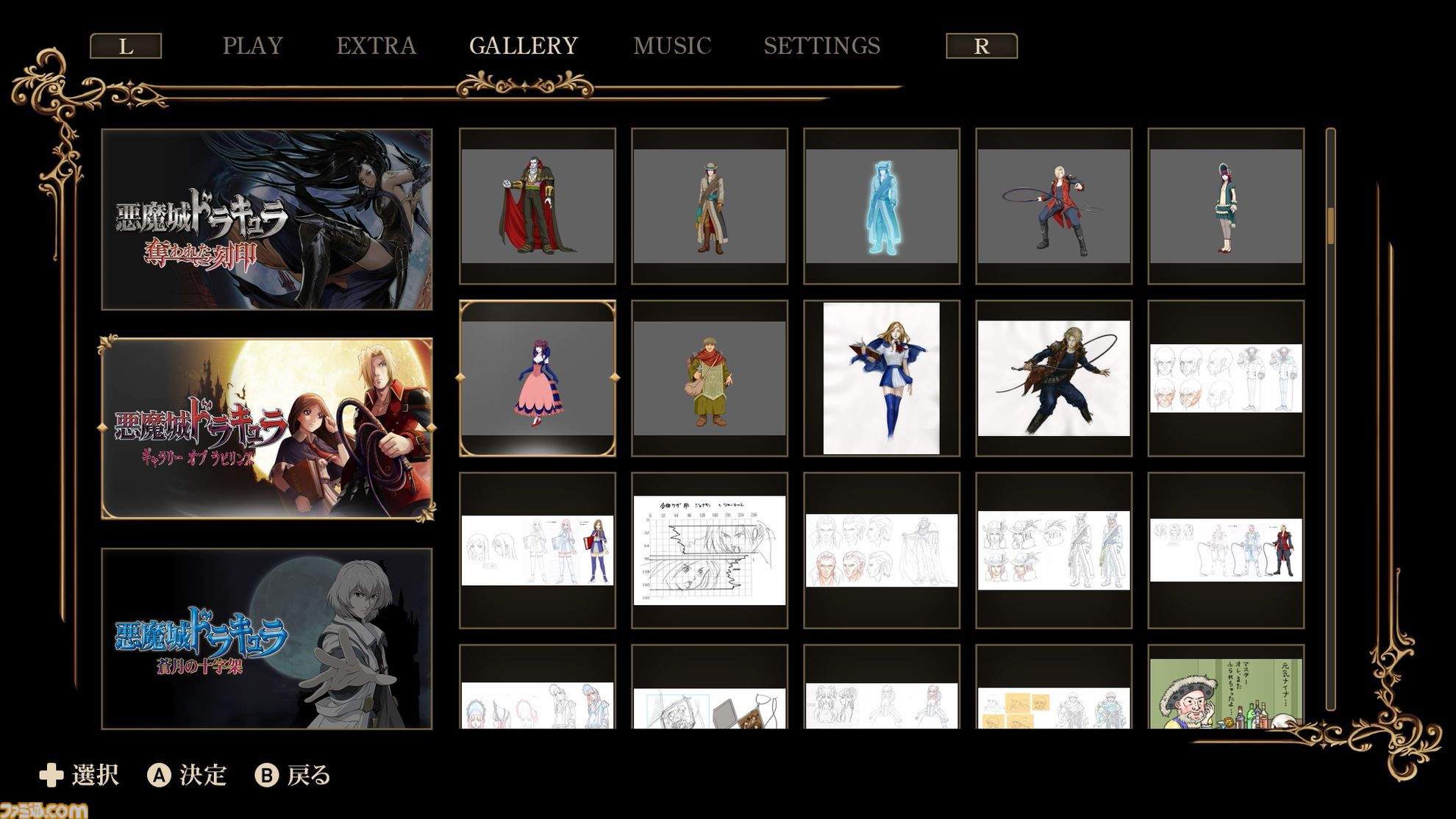Open the merchant with red scarf artwork
1456x819 pixels.
(710, 379)
